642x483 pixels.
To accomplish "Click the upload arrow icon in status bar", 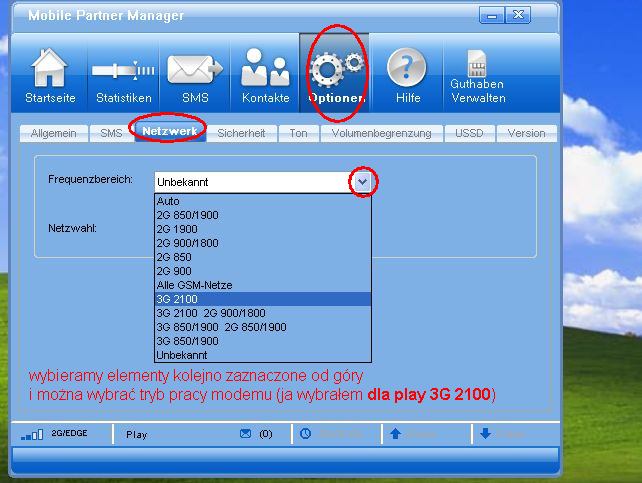I will click(395, 433).
